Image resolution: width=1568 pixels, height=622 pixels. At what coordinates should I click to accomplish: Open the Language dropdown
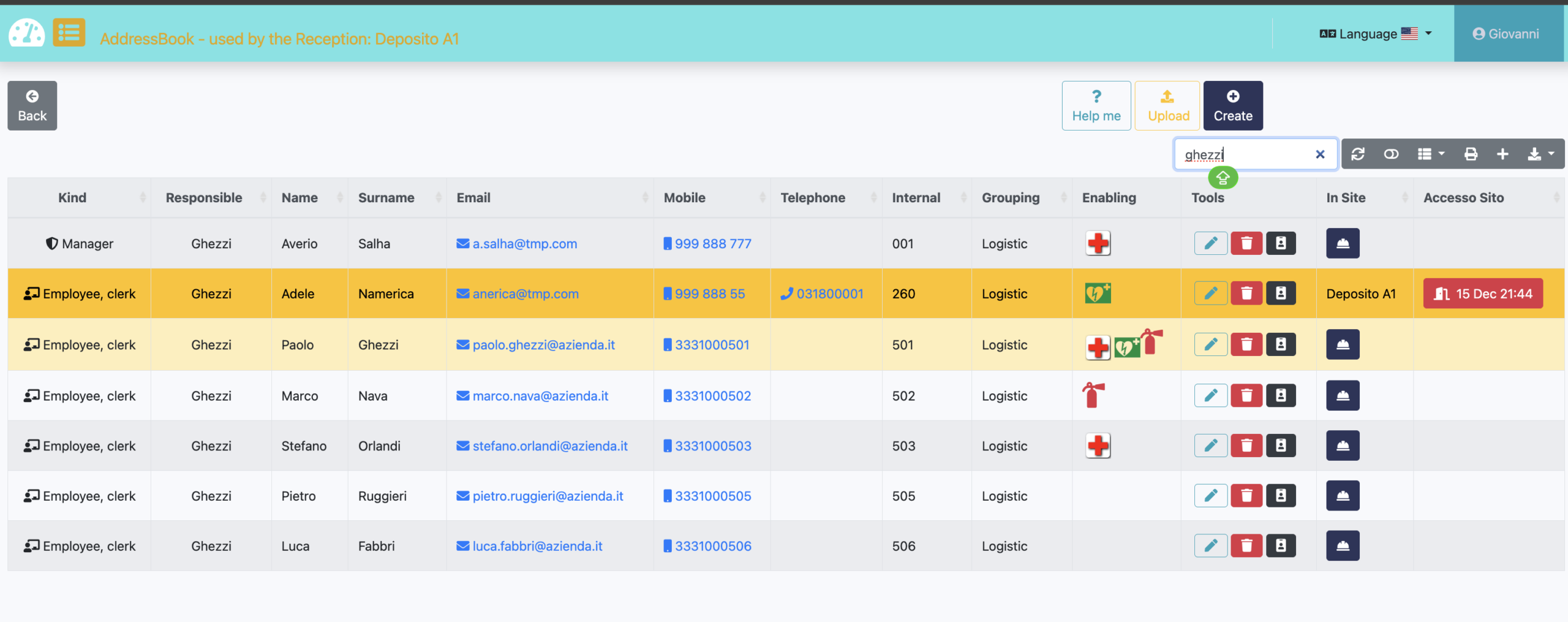click(1376, 34)
